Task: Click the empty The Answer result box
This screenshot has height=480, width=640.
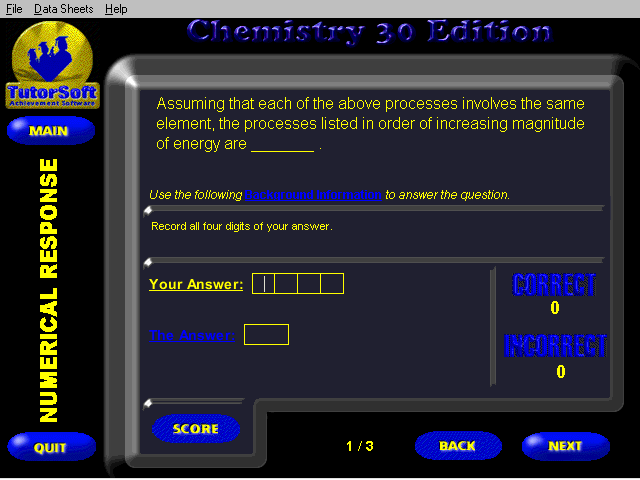Action: [266, 335]
